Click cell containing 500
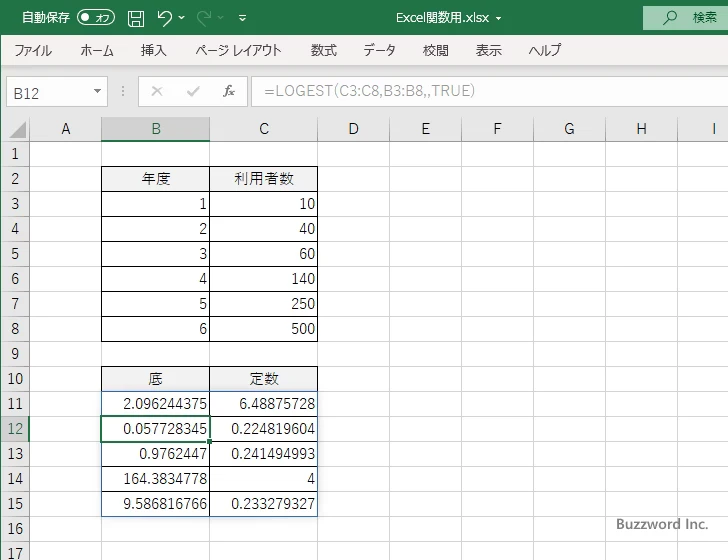728x560 pixels. click(264, 329)
